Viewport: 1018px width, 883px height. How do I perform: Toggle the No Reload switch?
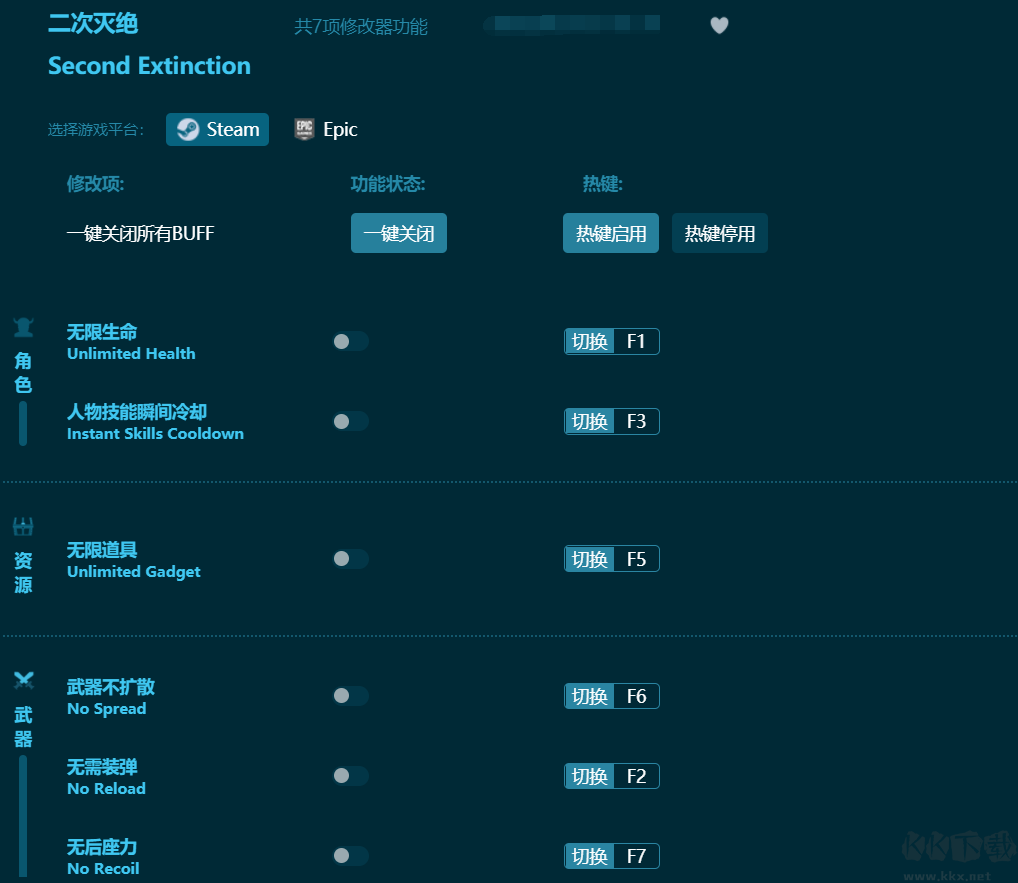[350, 776]
